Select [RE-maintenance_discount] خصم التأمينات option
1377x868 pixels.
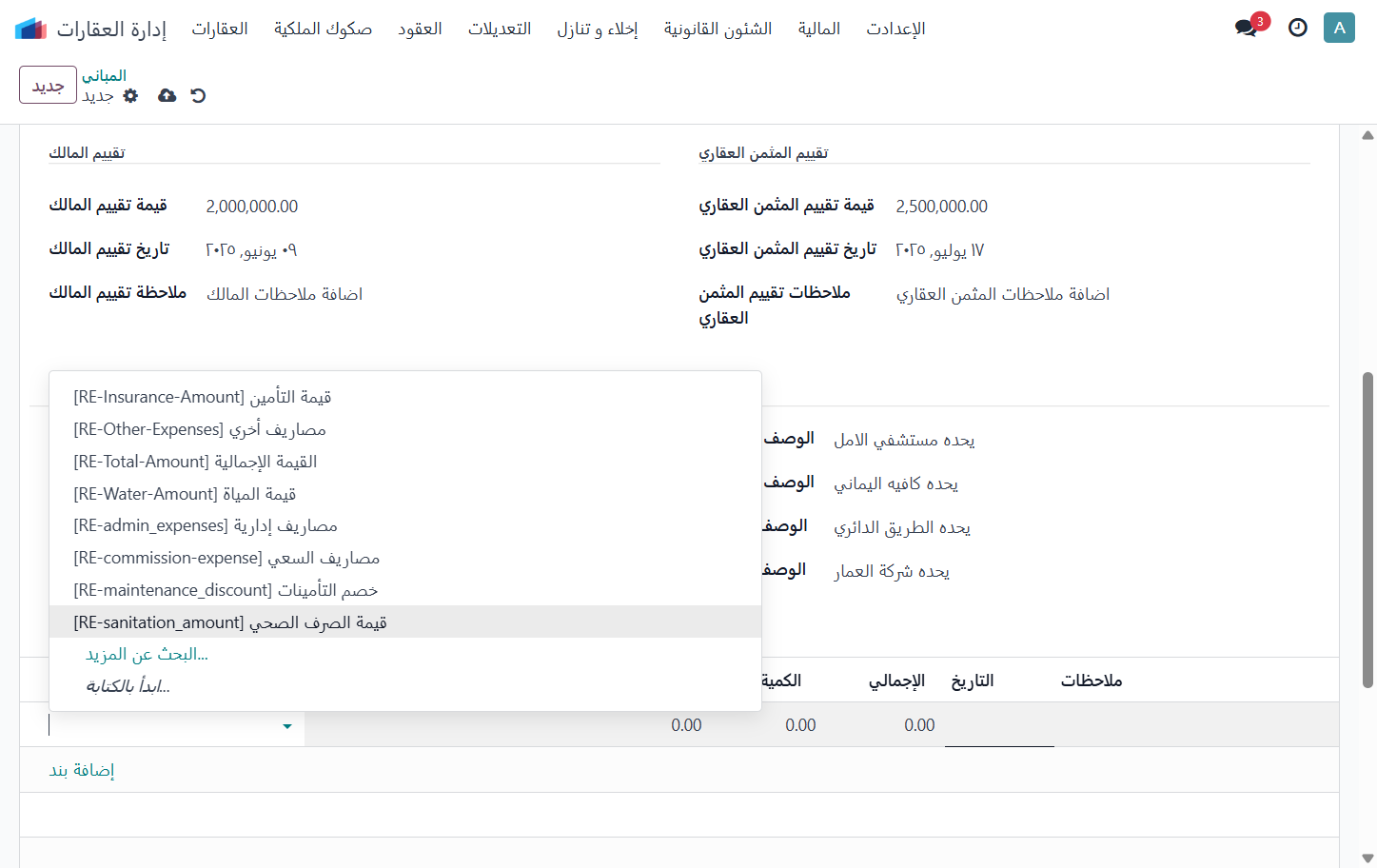(405, 590)
